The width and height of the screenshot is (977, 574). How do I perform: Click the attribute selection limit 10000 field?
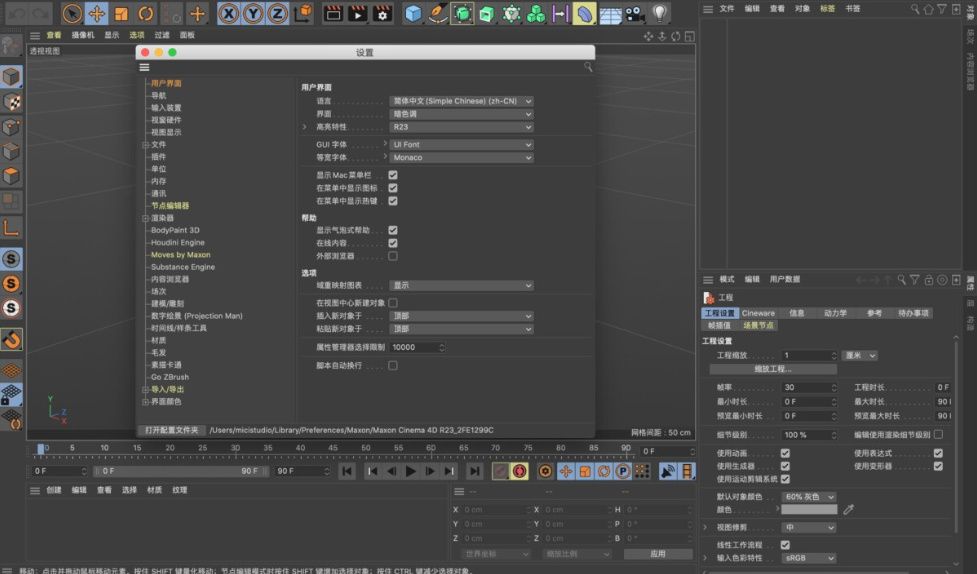(417, 347)
